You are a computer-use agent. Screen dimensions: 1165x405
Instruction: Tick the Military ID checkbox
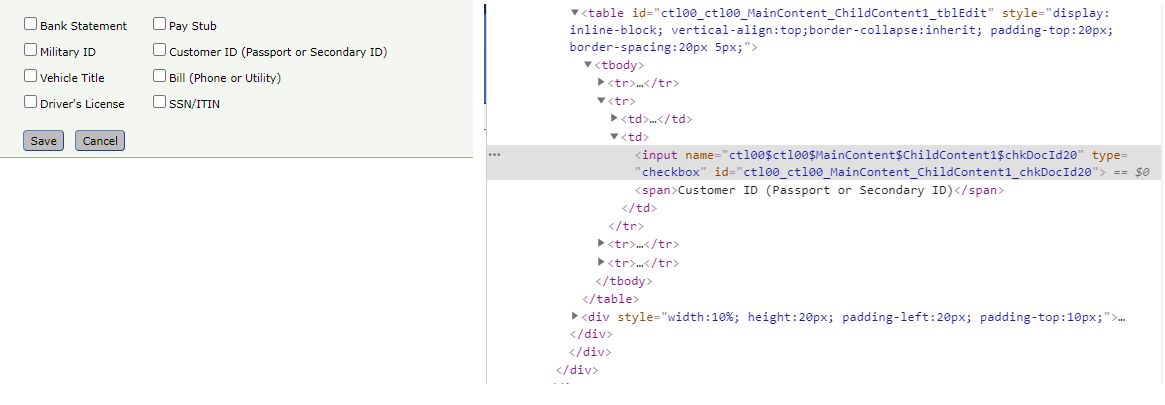tap(30, 50)
